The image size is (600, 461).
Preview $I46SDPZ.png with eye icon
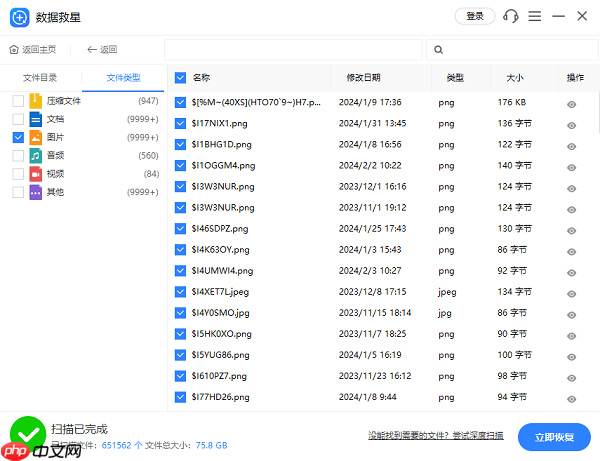point(572,231)
